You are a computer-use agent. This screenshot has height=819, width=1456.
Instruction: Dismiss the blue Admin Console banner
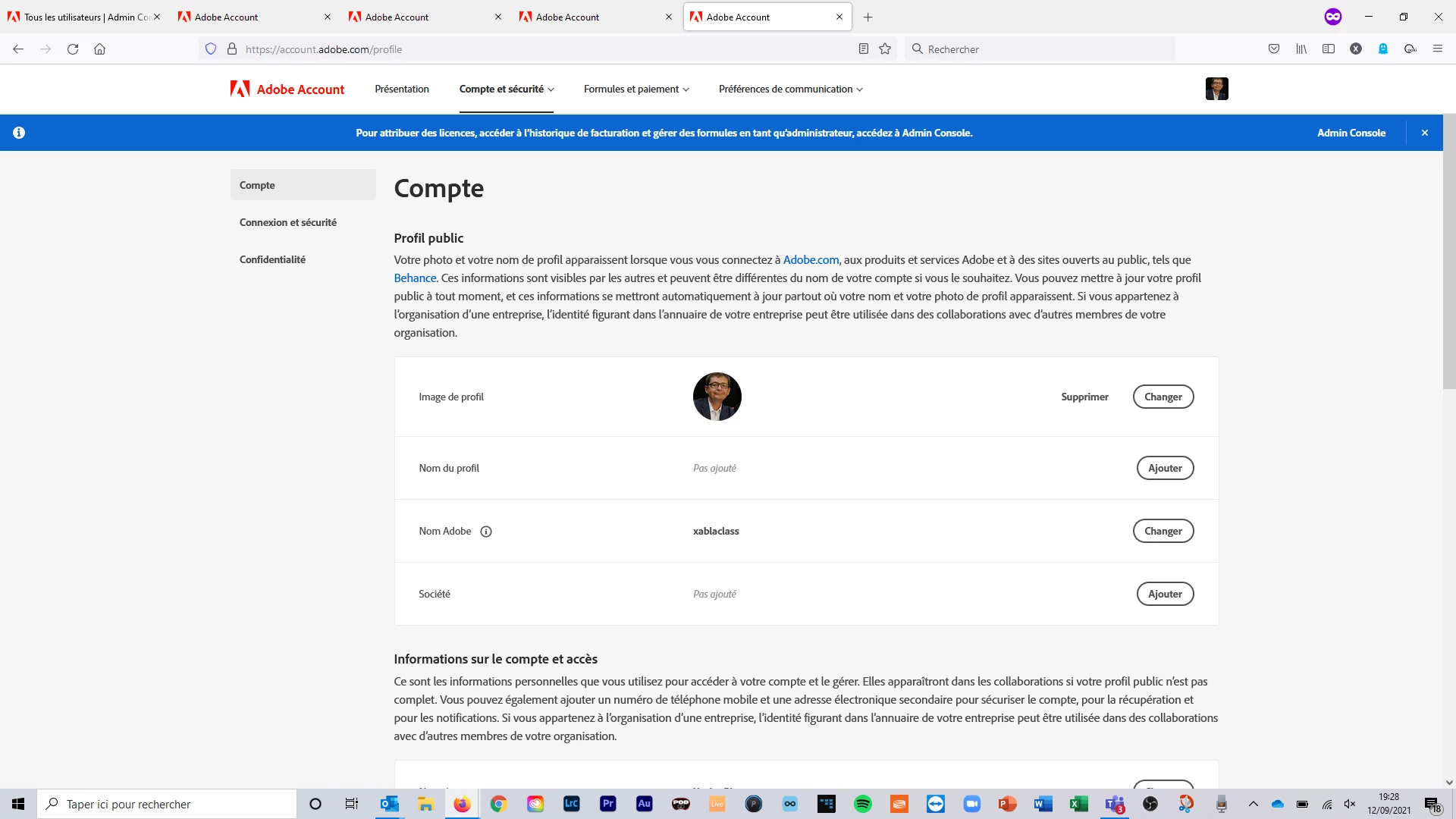[1425, 133]
